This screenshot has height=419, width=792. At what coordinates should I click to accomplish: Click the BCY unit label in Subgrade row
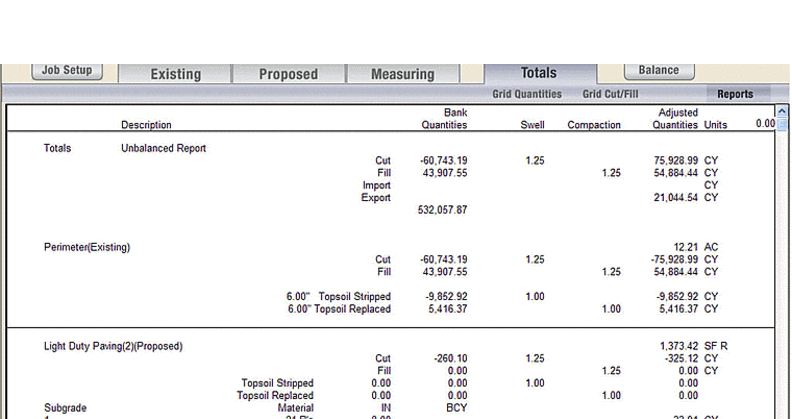pyautogui.click(x=457, y=408)
